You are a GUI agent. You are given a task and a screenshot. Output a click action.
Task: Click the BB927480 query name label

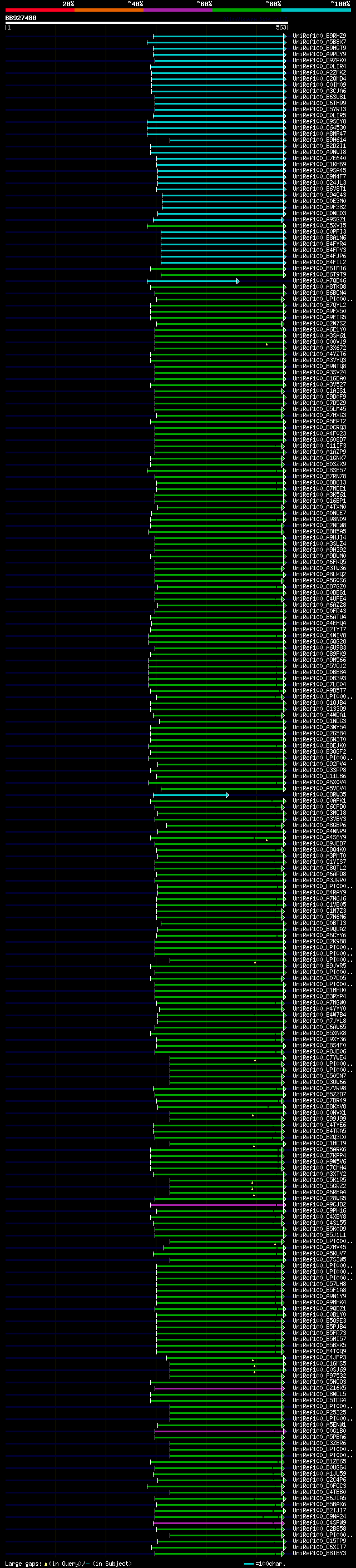pyautogui.click(x=21, y=18)
